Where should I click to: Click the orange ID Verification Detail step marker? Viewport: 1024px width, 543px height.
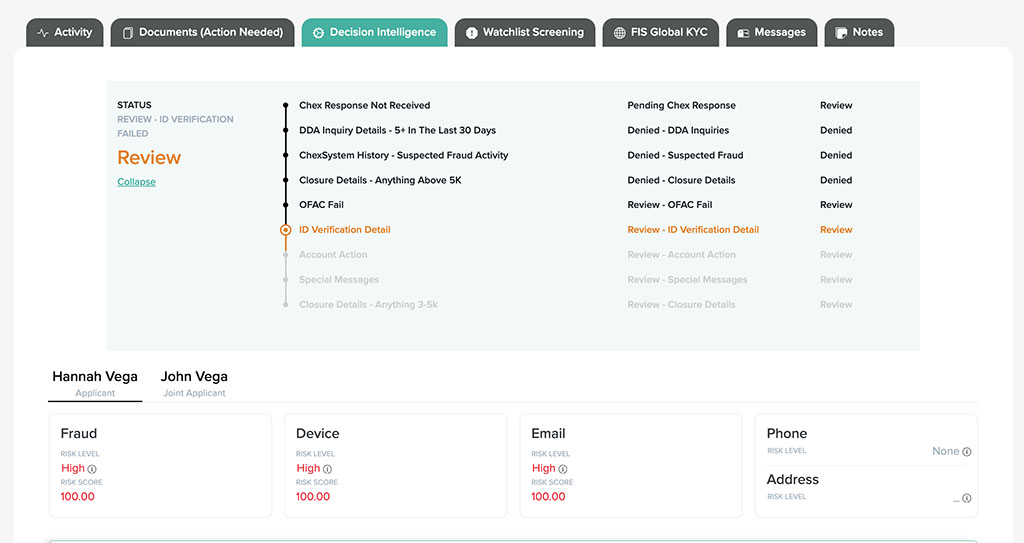coord(286,230)
